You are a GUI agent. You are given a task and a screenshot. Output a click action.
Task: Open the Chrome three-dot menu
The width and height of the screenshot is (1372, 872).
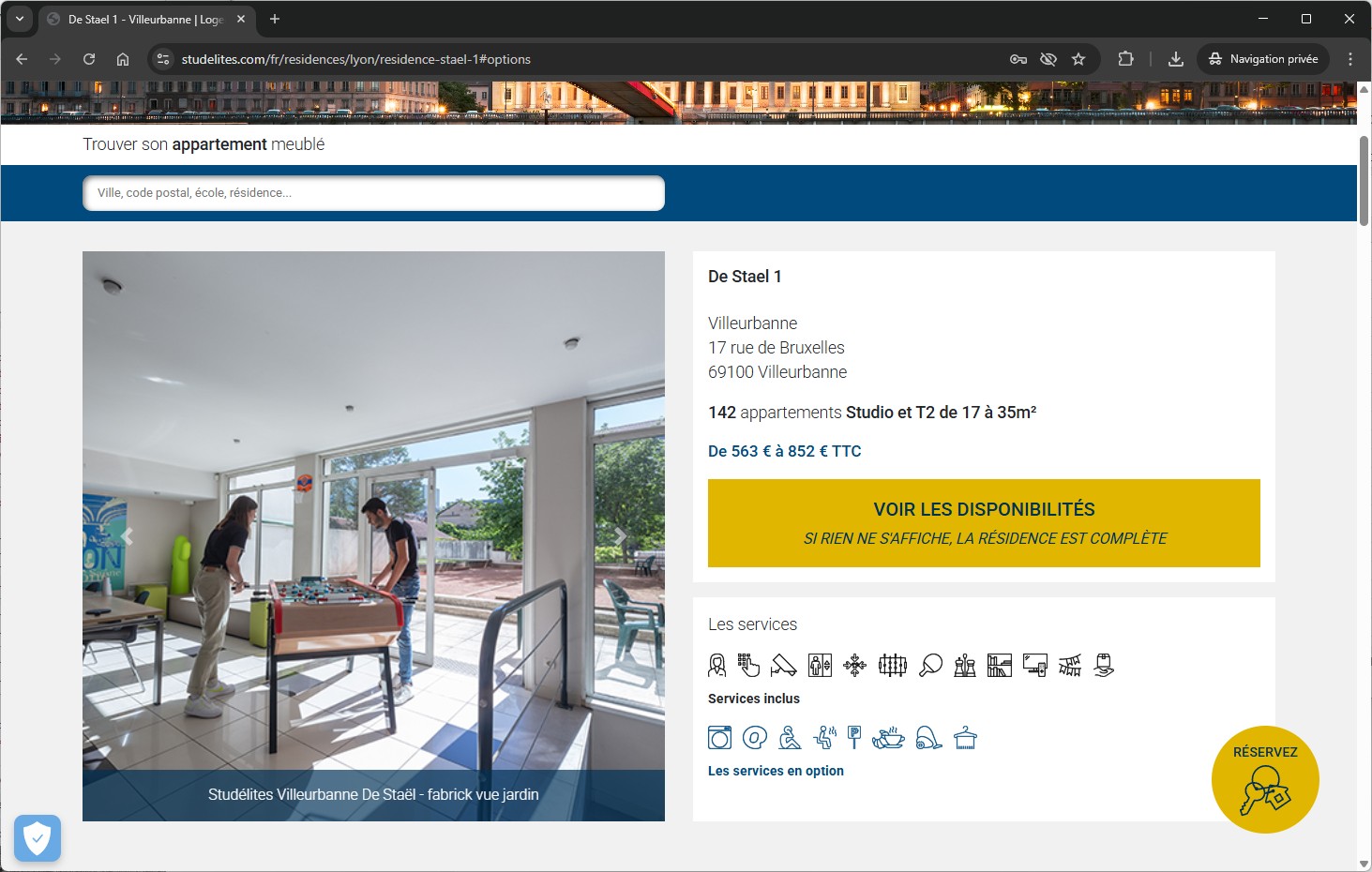(x=1350, y=59)
